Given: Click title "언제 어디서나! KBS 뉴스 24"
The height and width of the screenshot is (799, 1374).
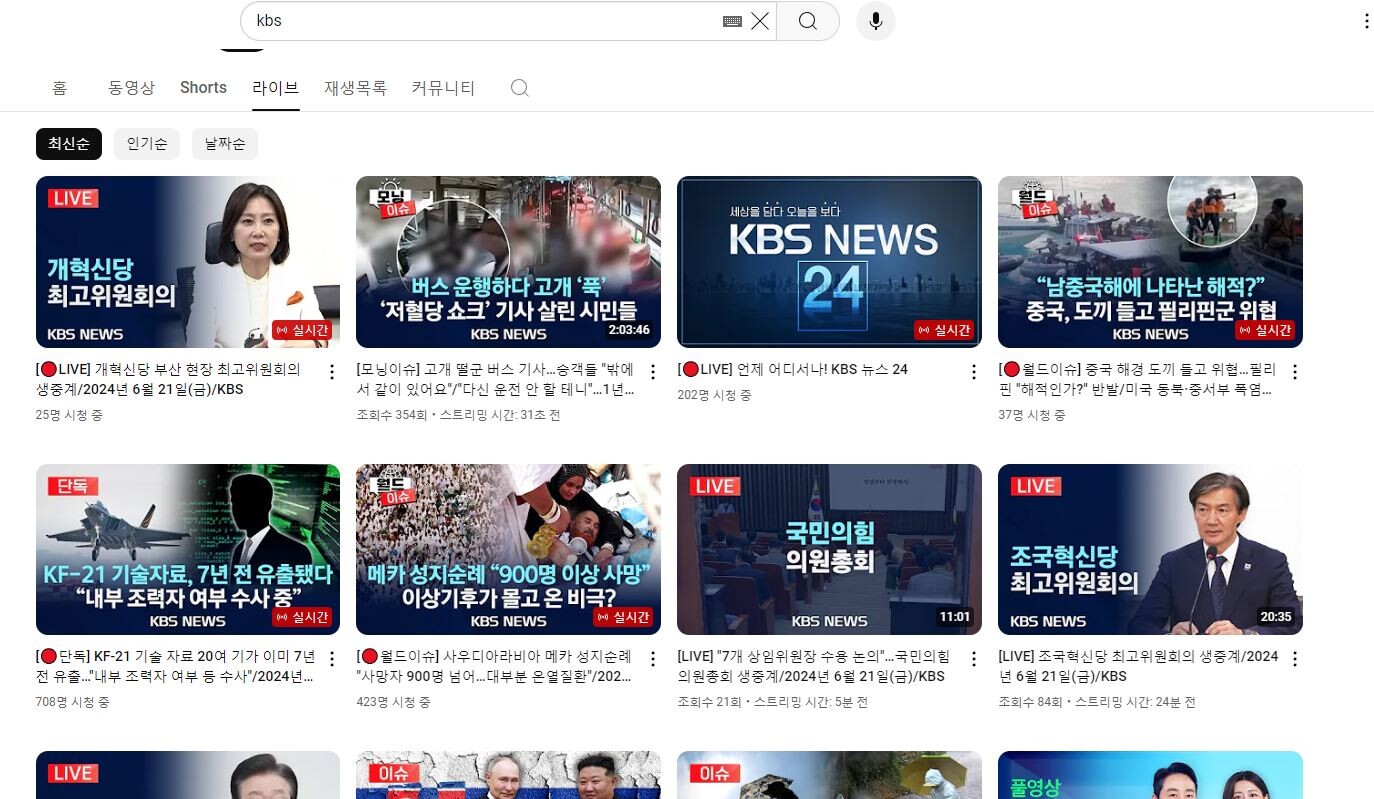Looking at the screenshot, I should point(793,369).
